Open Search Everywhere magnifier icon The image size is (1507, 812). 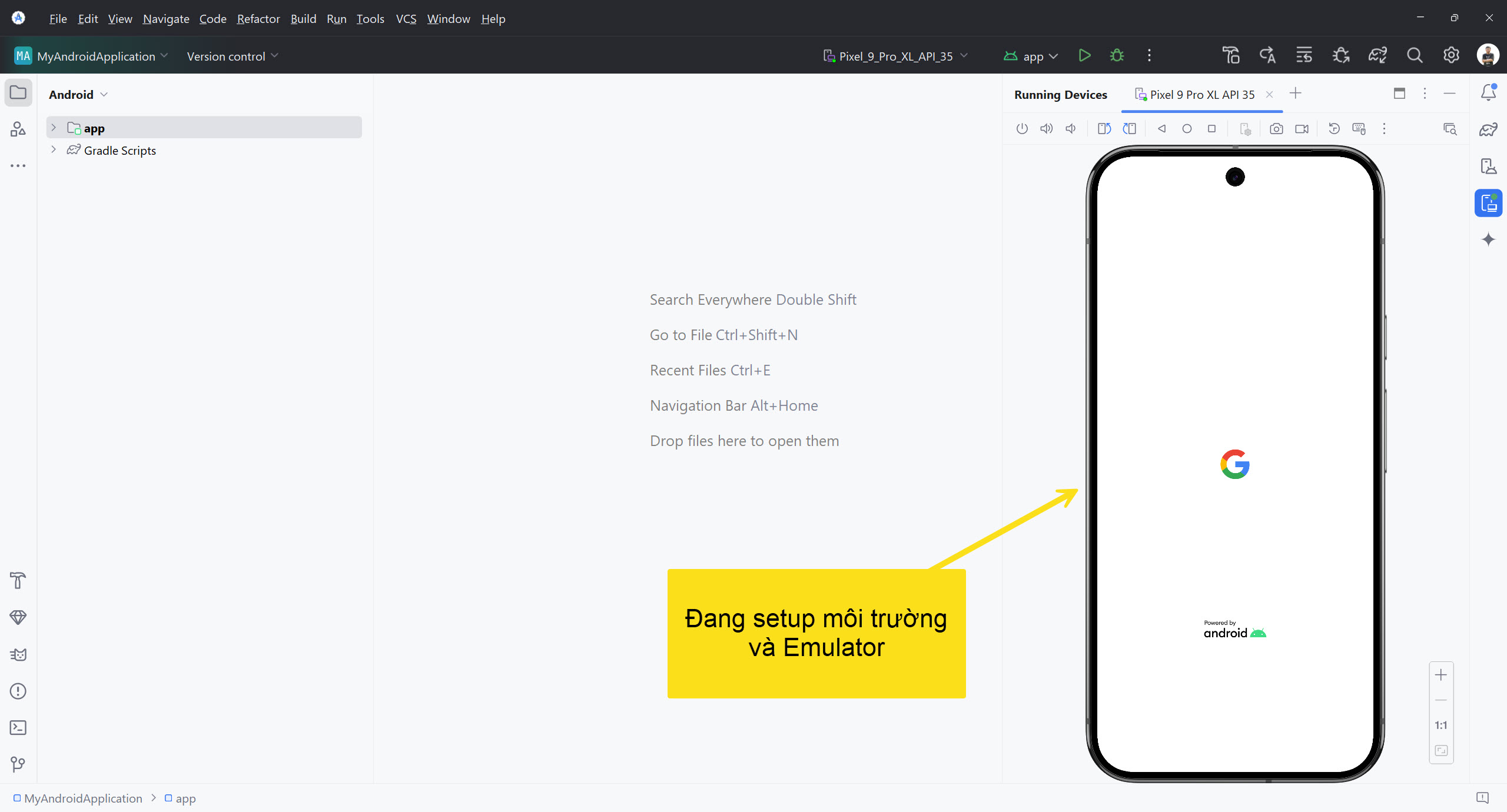click(x=1415, y=56)
